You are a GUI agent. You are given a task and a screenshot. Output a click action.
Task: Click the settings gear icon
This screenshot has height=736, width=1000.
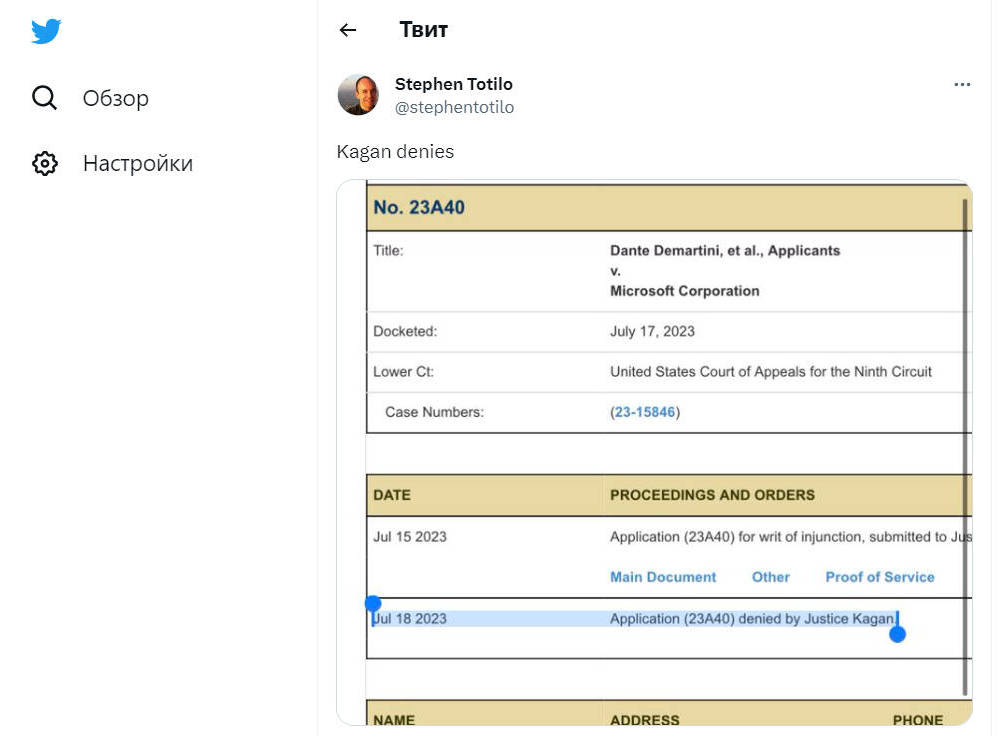(45, 164)
